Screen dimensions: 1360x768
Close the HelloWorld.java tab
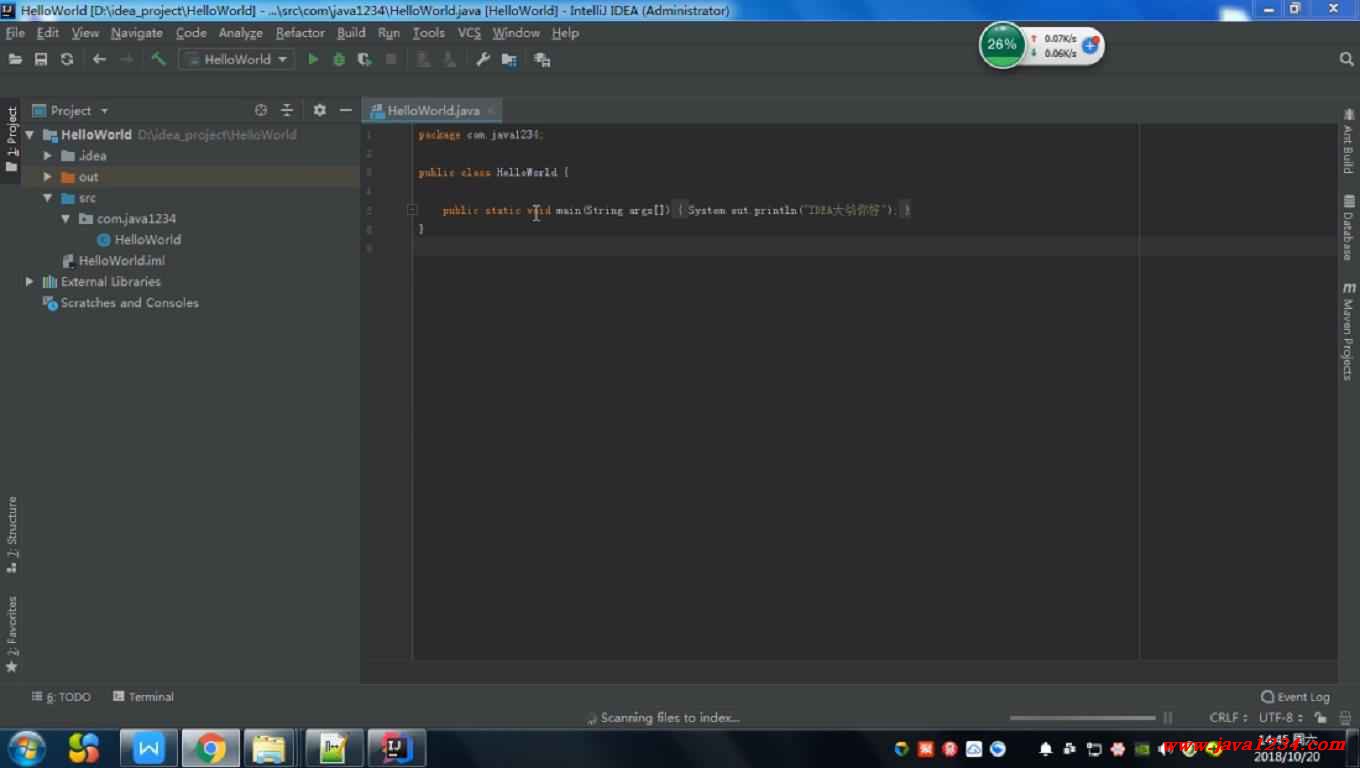[x=490, y=111]
